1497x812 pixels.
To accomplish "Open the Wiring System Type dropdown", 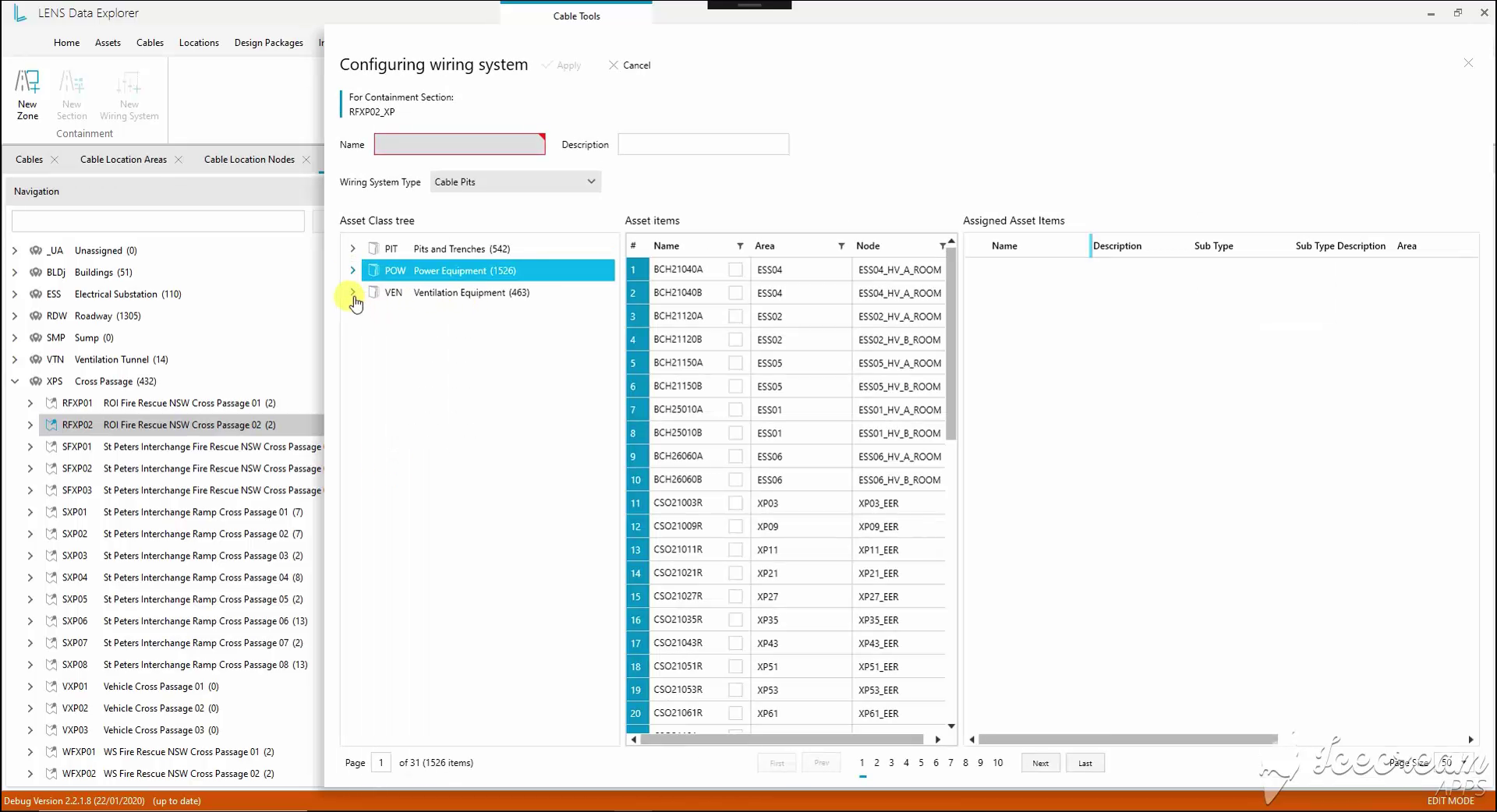I will pos(515,182).
